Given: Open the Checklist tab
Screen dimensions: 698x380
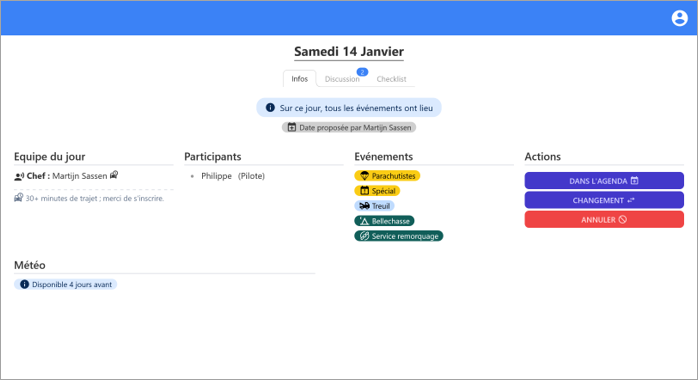Looking at the screenshot, I should pyautogui.click(x=391, y=79).
